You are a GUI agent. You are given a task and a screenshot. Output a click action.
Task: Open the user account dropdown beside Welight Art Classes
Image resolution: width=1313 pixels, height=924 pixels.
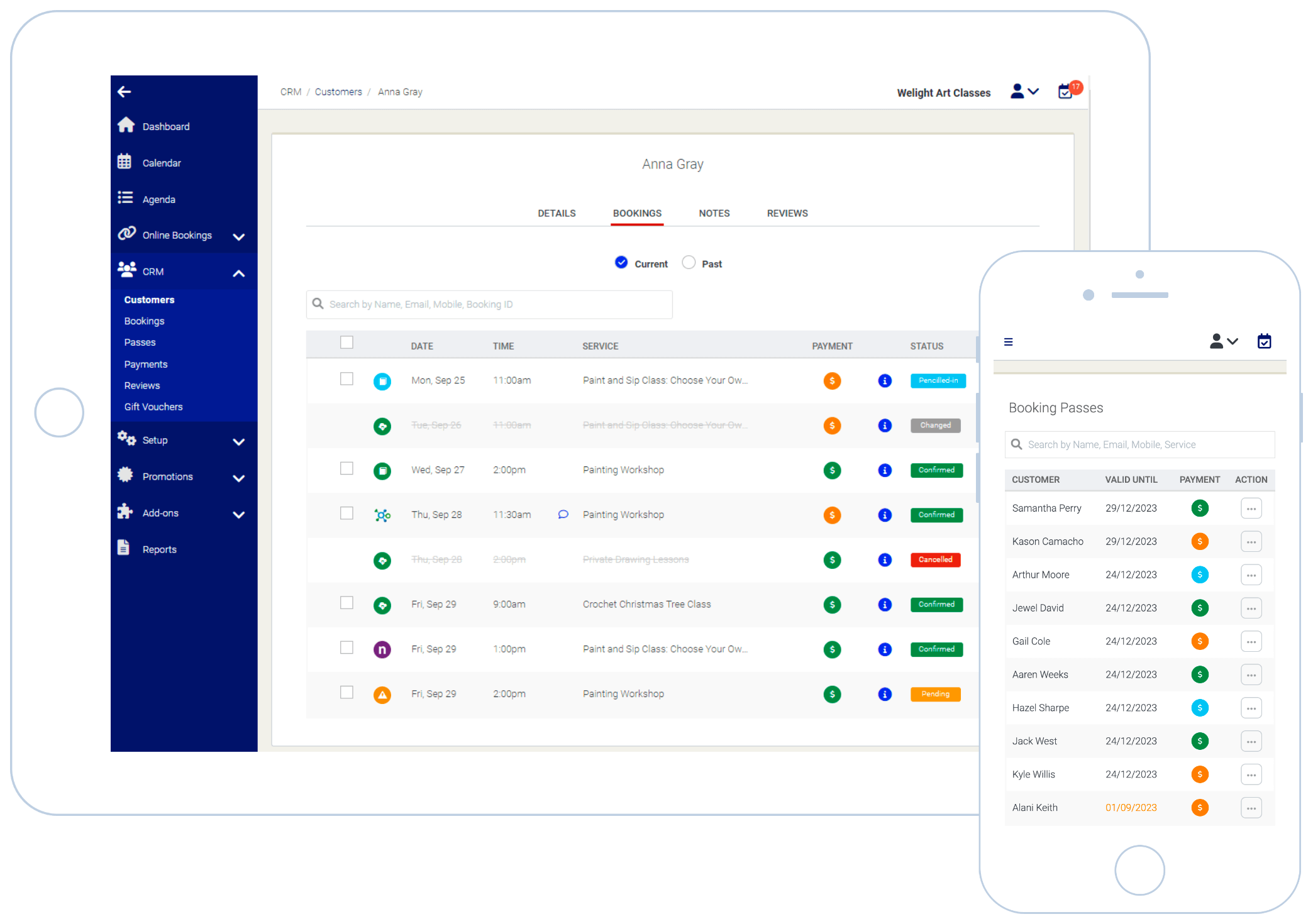tap(1024, 92)
